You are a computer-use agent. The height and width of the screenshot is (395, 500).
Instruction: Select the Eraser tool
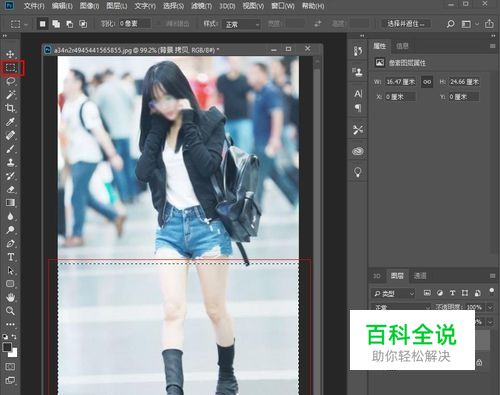tap(10, 189)
